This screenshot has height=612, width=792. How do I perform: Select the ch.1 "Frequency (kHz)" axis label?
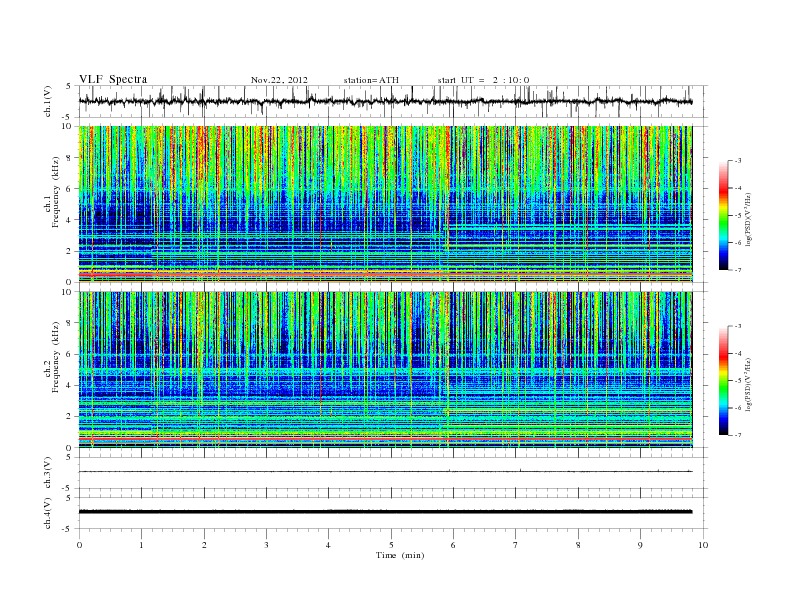point(56,192)
